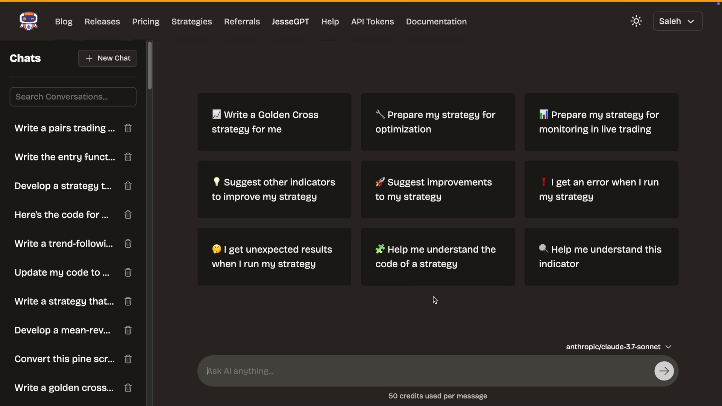Delete the 'Write a pairs trading' chat

pyautogui.click(x=128, y=128)
